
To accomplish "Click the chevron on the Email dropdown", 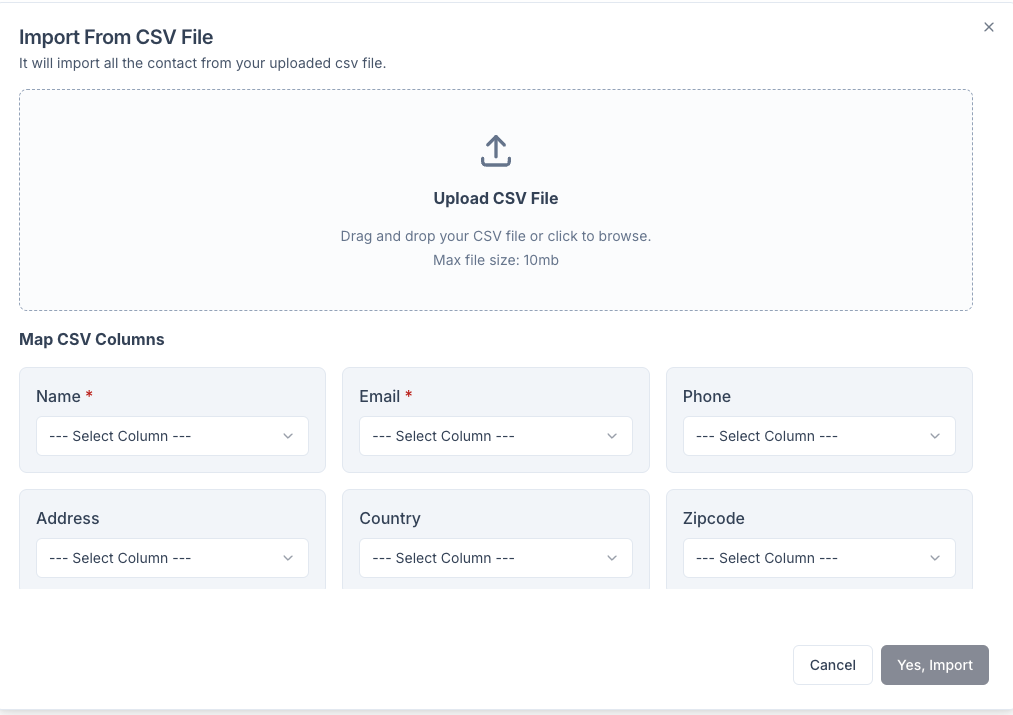I will [611, 436].
